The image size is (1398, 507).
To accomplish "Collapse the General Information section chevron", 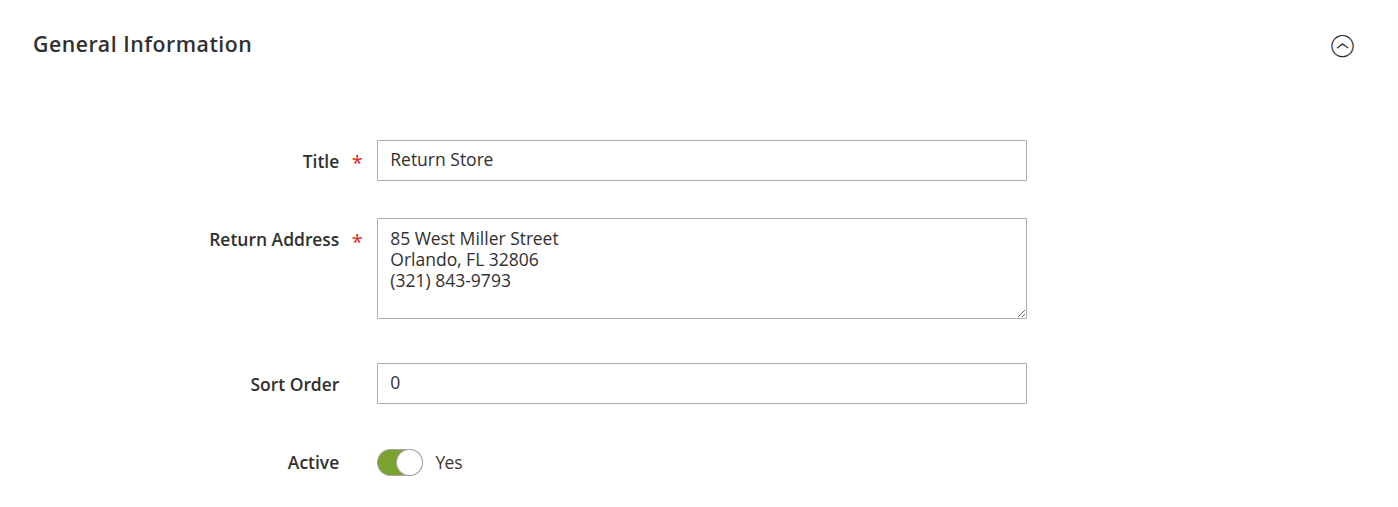I will click(x=1342, y=46).
